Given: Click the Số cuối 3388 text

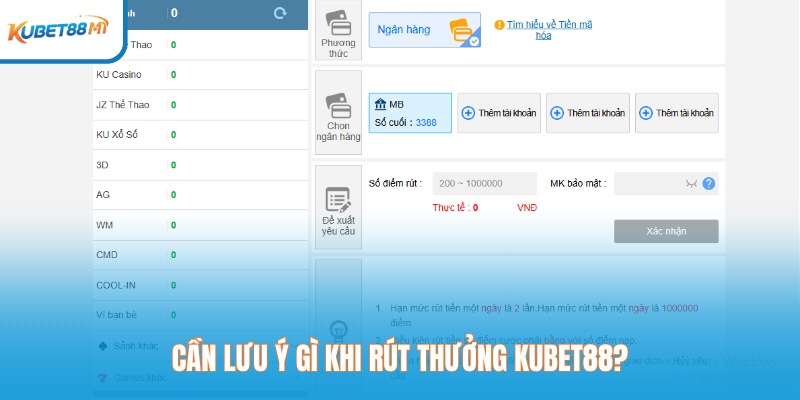Looking at the screenshot, I should point(406,123).
